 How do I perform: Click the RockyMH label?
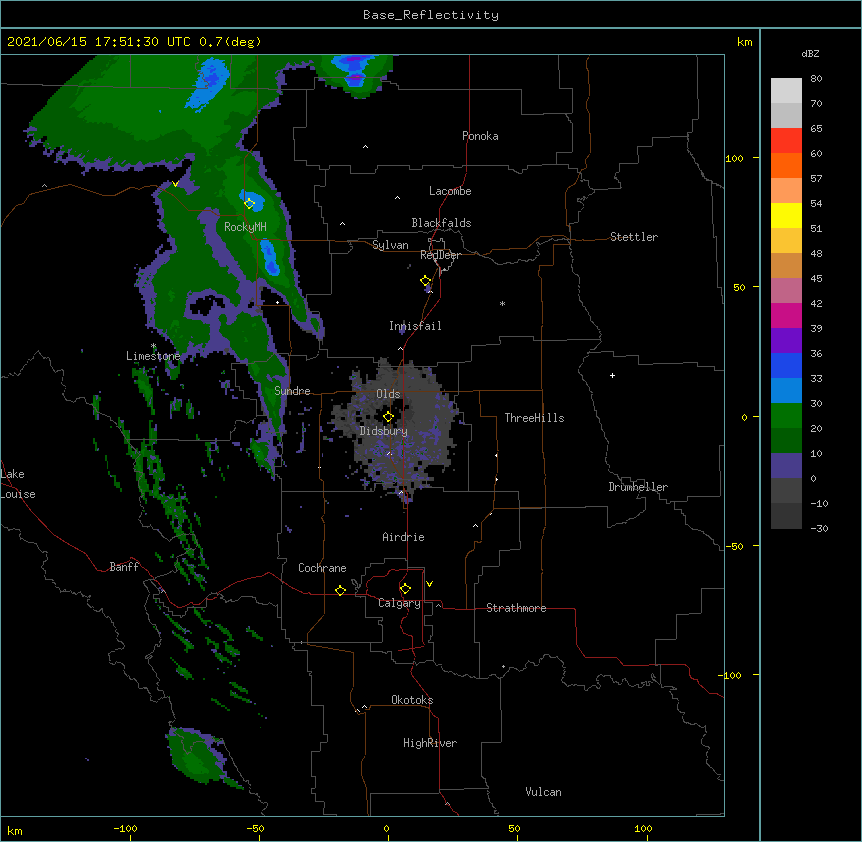pyautogui.click(x=245, y=227)
